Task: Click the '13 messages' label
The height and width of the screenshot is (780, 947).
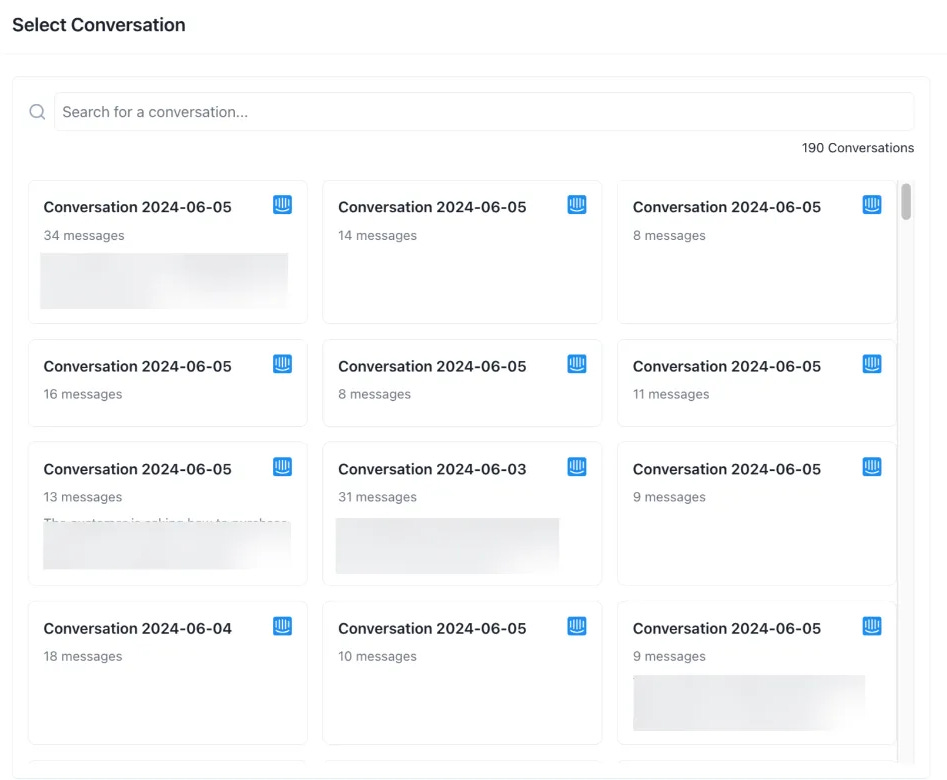Action: point(83,497)
